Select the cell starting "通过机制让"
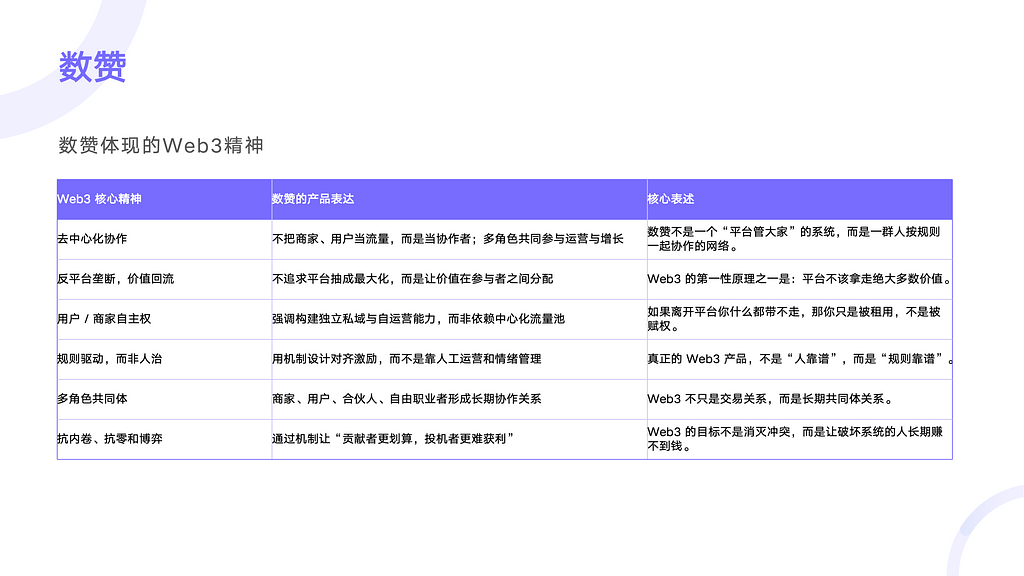This screenshot has height=576, width=1024. (x=393, y=439)
